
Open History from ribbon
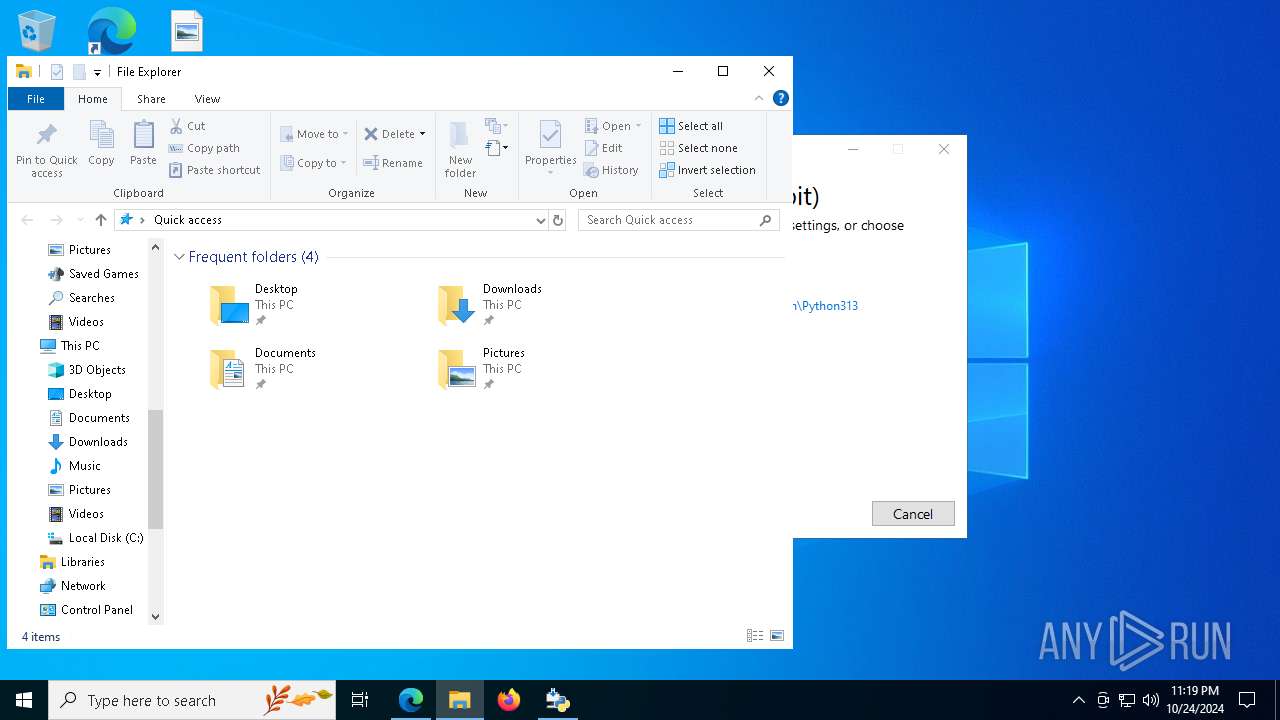coord(611,170)
